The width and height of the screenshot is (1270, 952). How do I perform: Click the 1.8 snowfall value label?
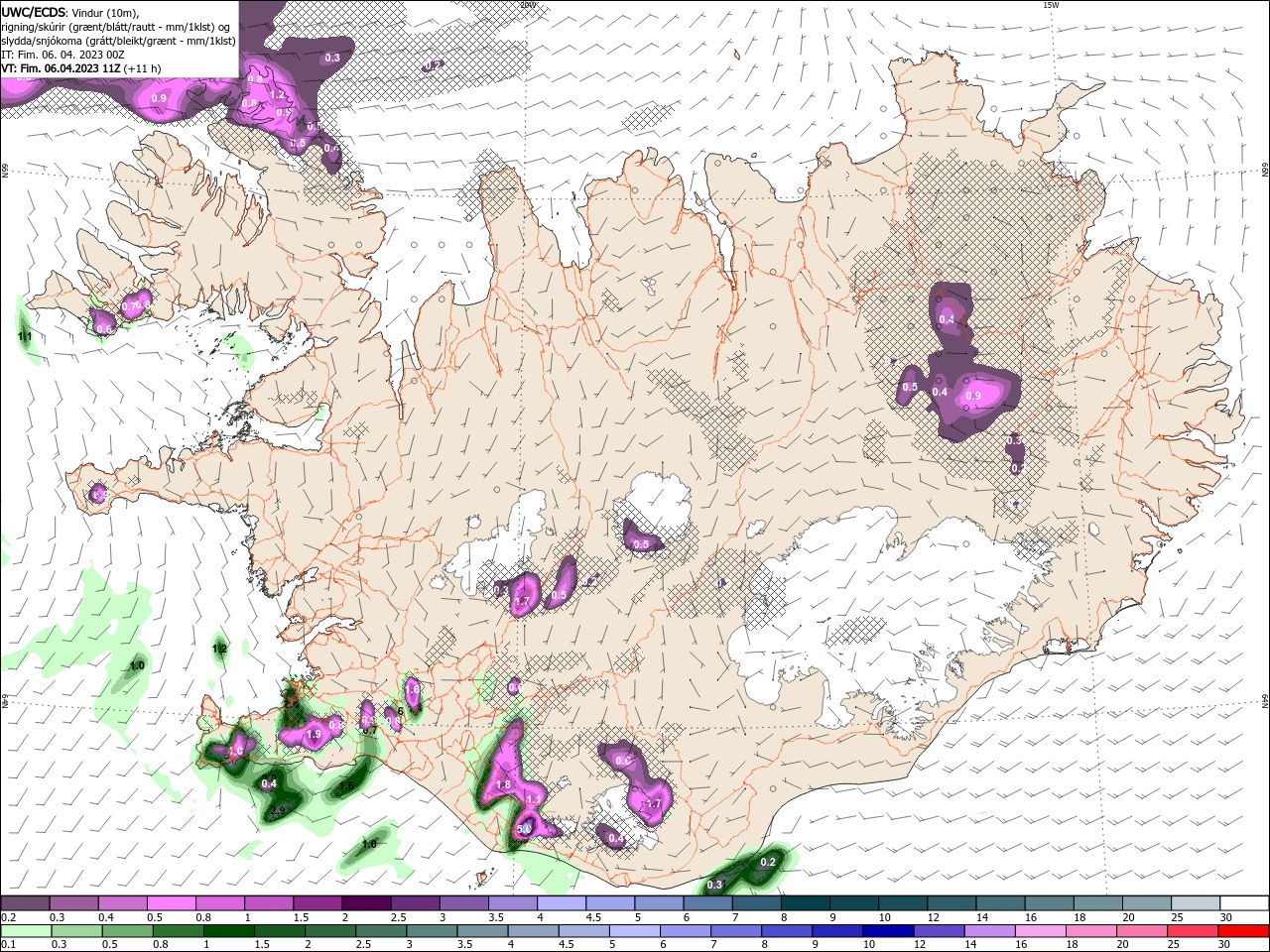(502, 784)
